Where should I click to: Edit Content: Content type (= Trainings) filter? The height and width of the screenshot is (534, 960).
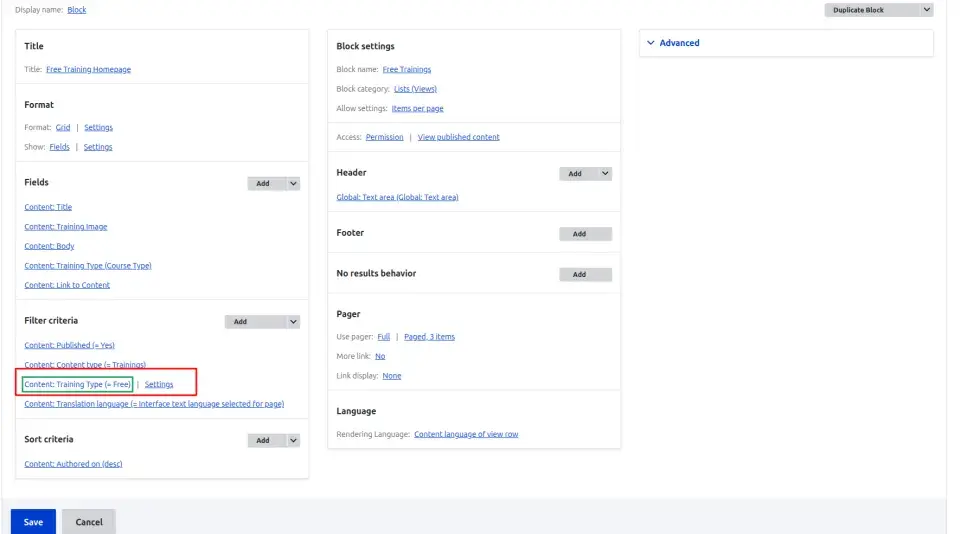click(85, 364)
